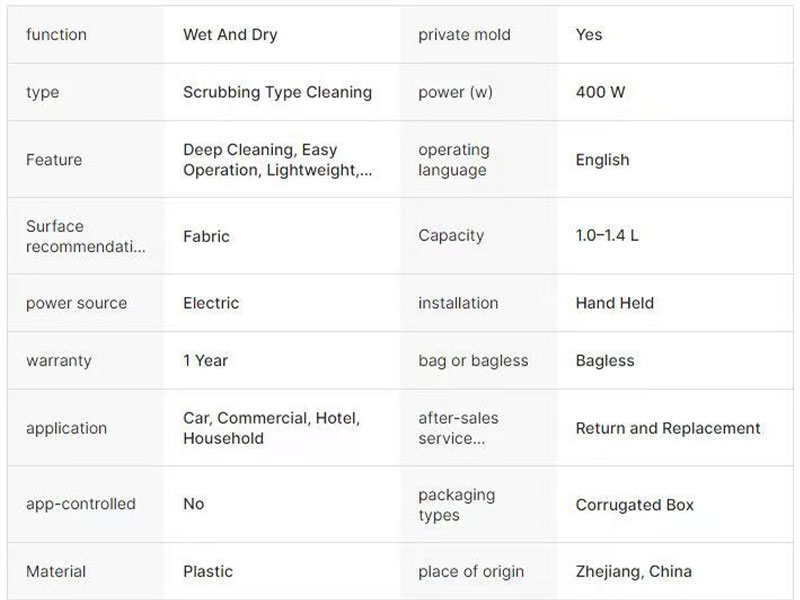Click the private mold 'Yes' value
800x600 pixels.
pyautogui.click(x=589, y=35)
